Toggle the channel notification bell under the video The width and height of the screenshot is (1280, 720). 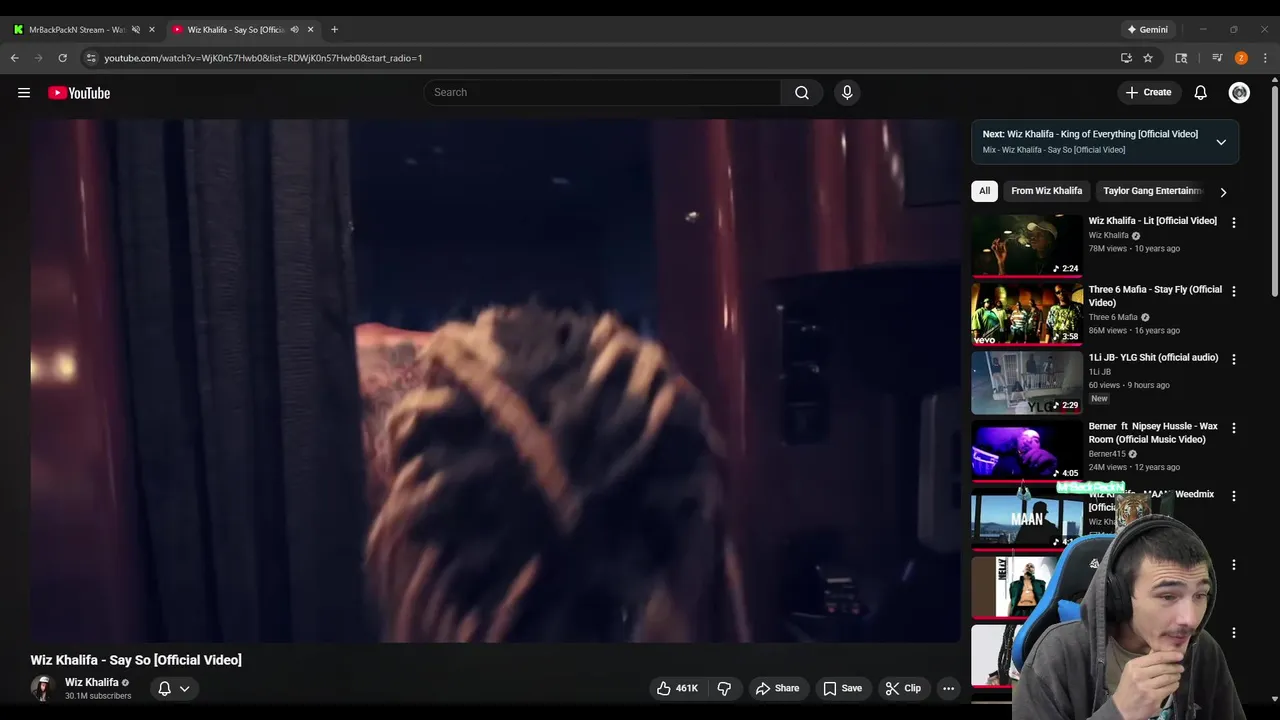click(x=174, y=688)
